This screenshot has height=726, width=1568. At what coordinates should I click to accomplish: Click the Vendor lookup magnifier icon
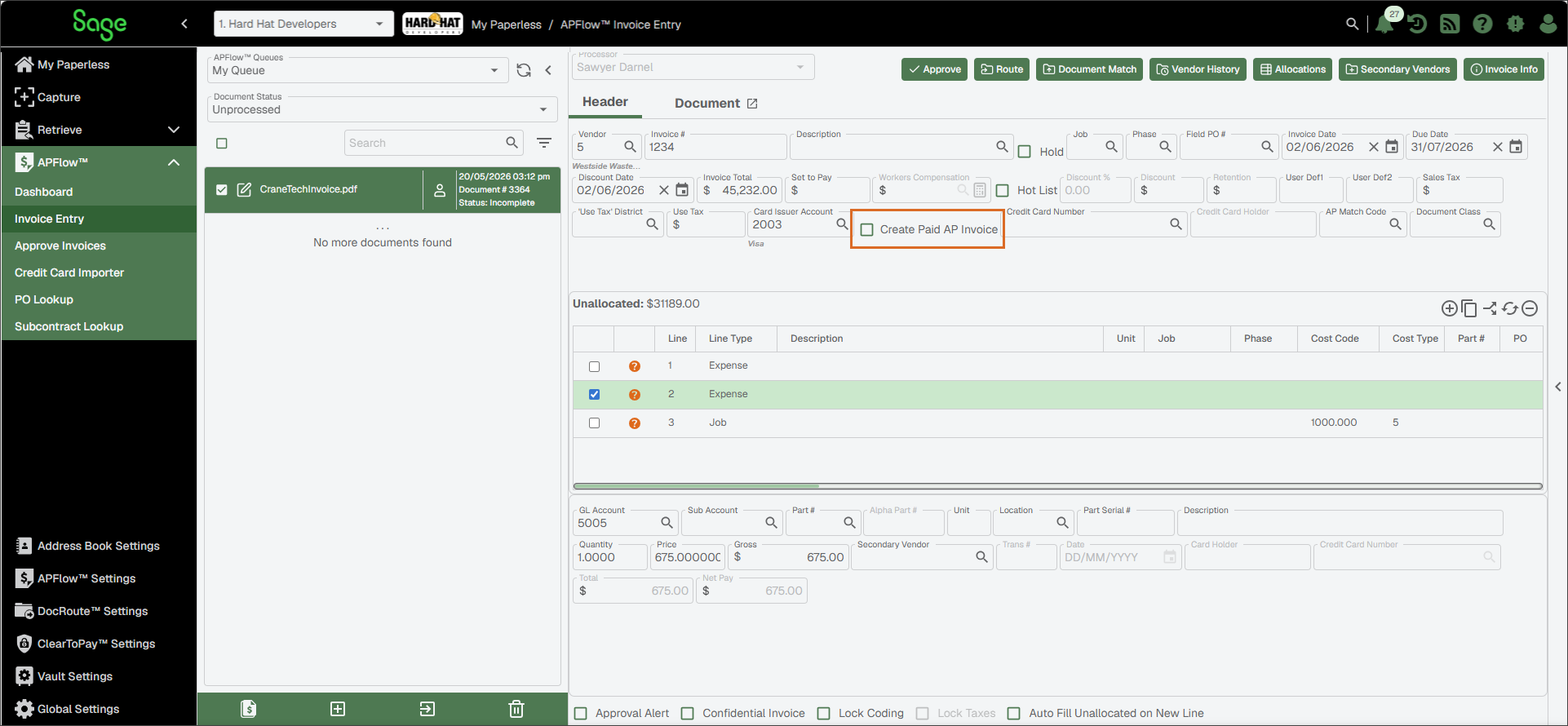click(630, 147)
